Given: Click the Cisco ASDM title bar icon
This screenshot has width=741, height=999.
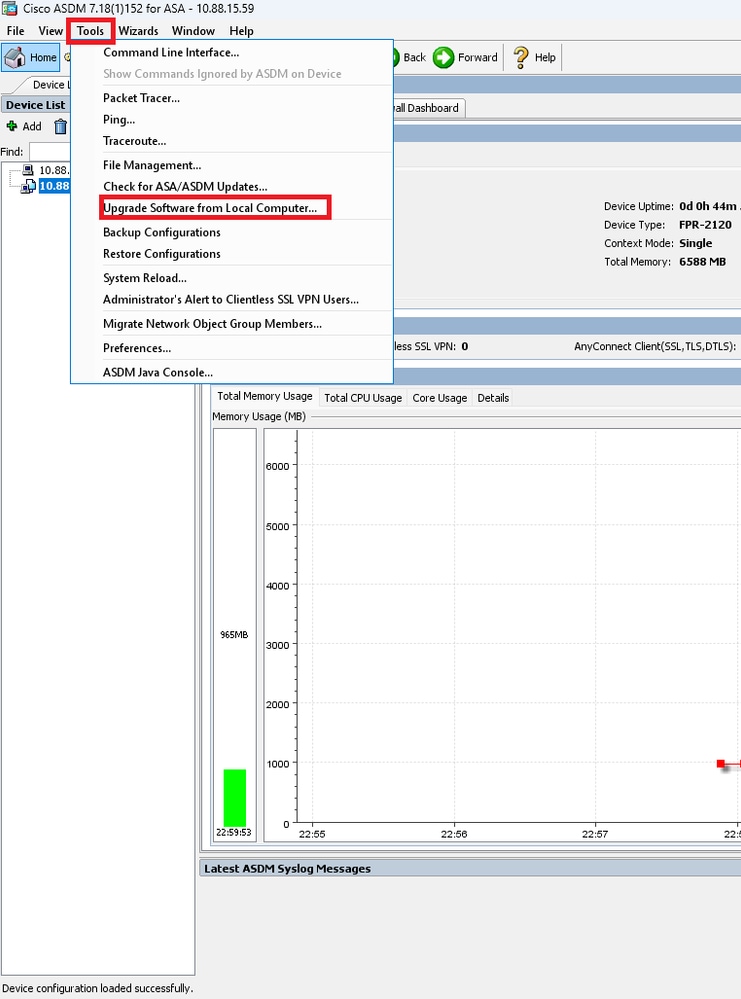Looking at the screenshot, I should (x=10, y=8).
